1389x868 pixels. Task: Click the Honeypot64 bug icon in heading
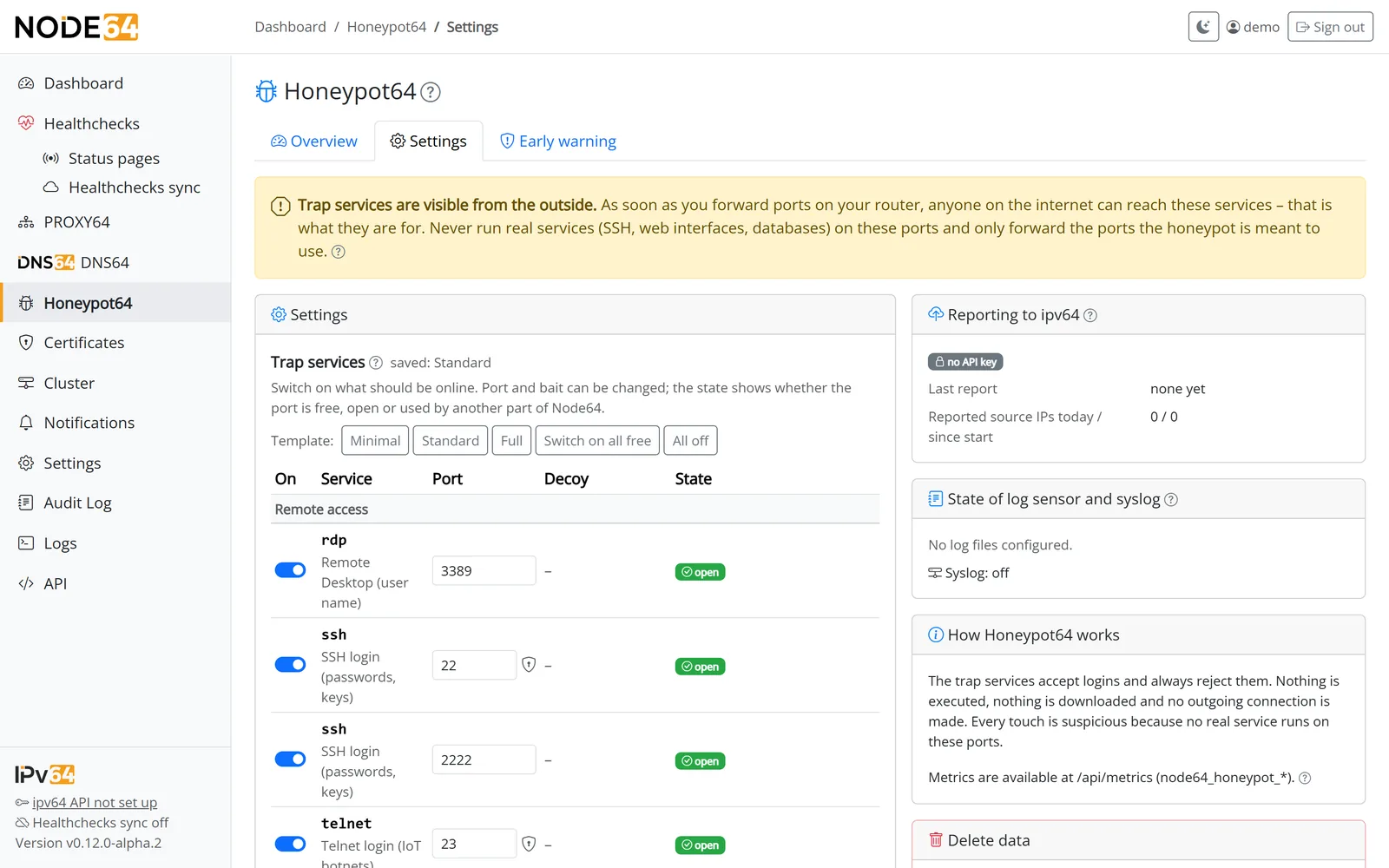tap(266, 91)
